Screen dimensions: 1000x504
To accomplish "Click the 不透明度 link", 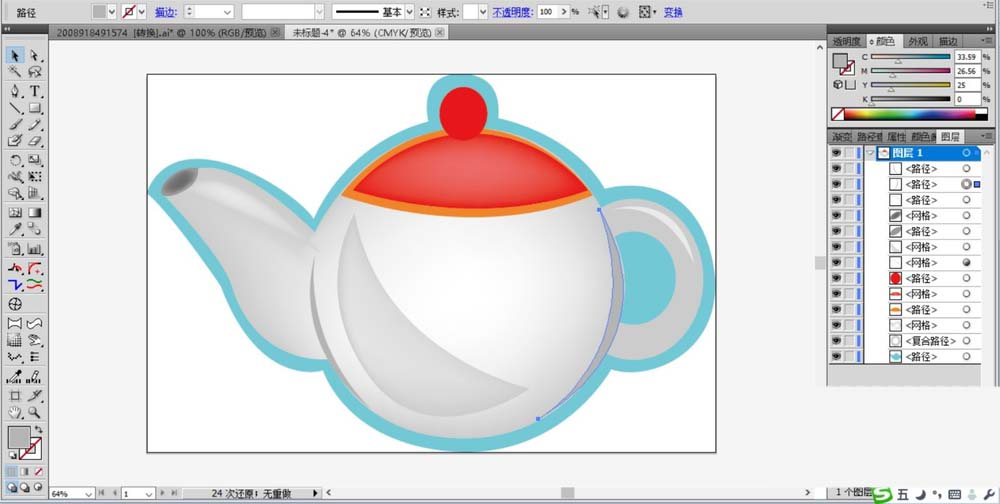I will [x=513, y=12].
